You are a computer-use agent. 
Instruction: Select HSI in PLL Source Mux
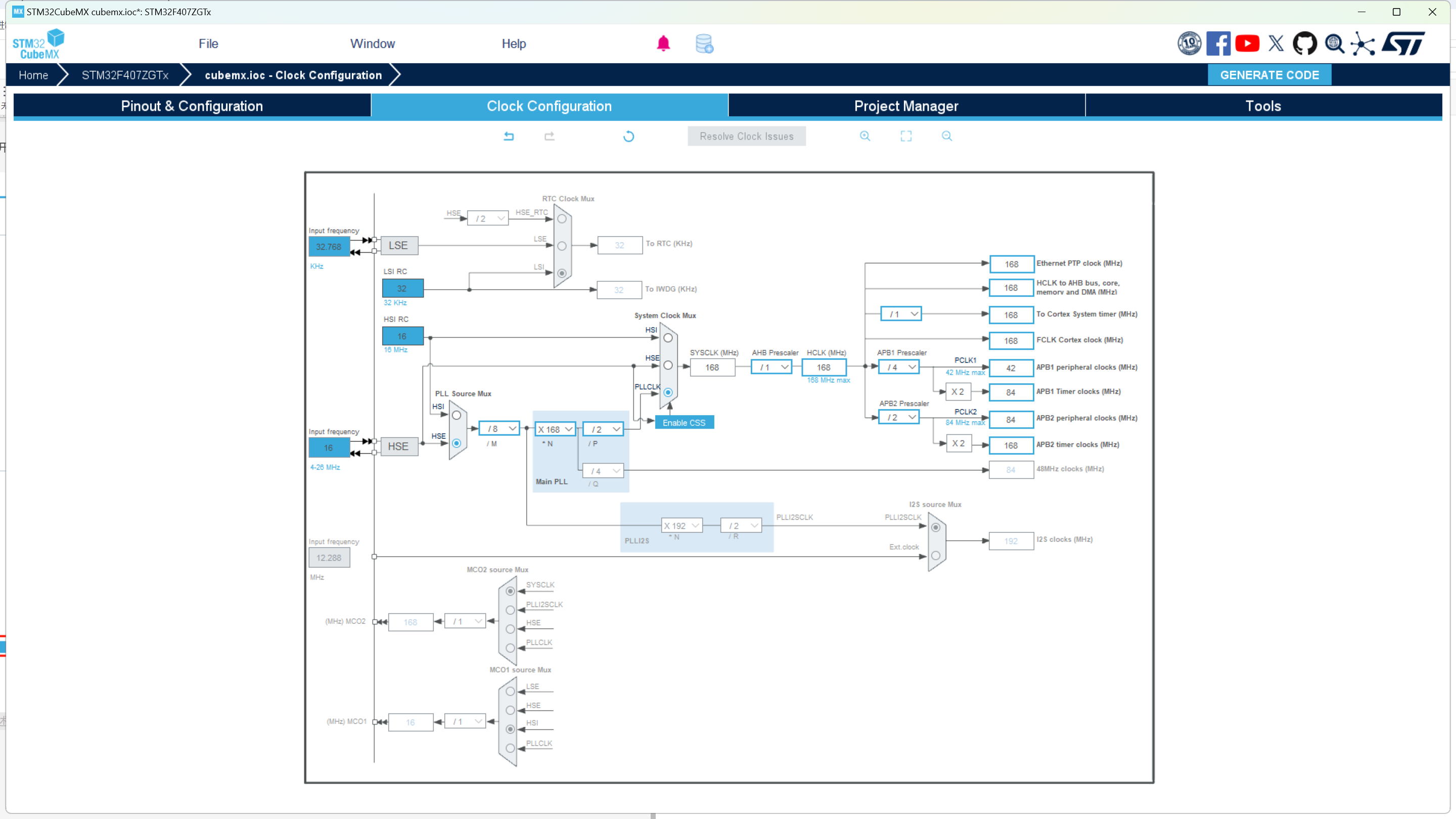click(457, 416)
